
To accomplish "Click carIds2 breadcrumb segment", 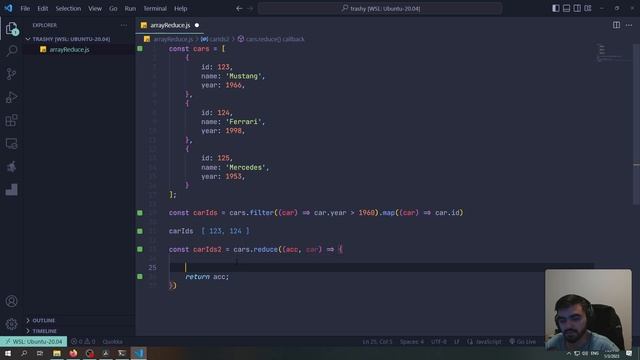I will [219, 39].
